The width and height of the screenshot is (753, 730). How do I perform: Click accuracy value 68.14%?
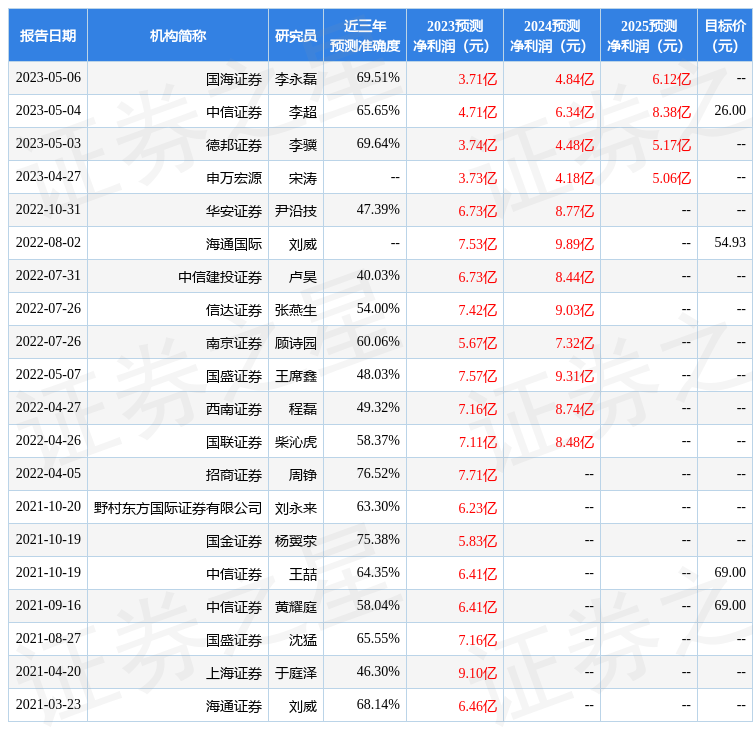click(x=378, y=705)
